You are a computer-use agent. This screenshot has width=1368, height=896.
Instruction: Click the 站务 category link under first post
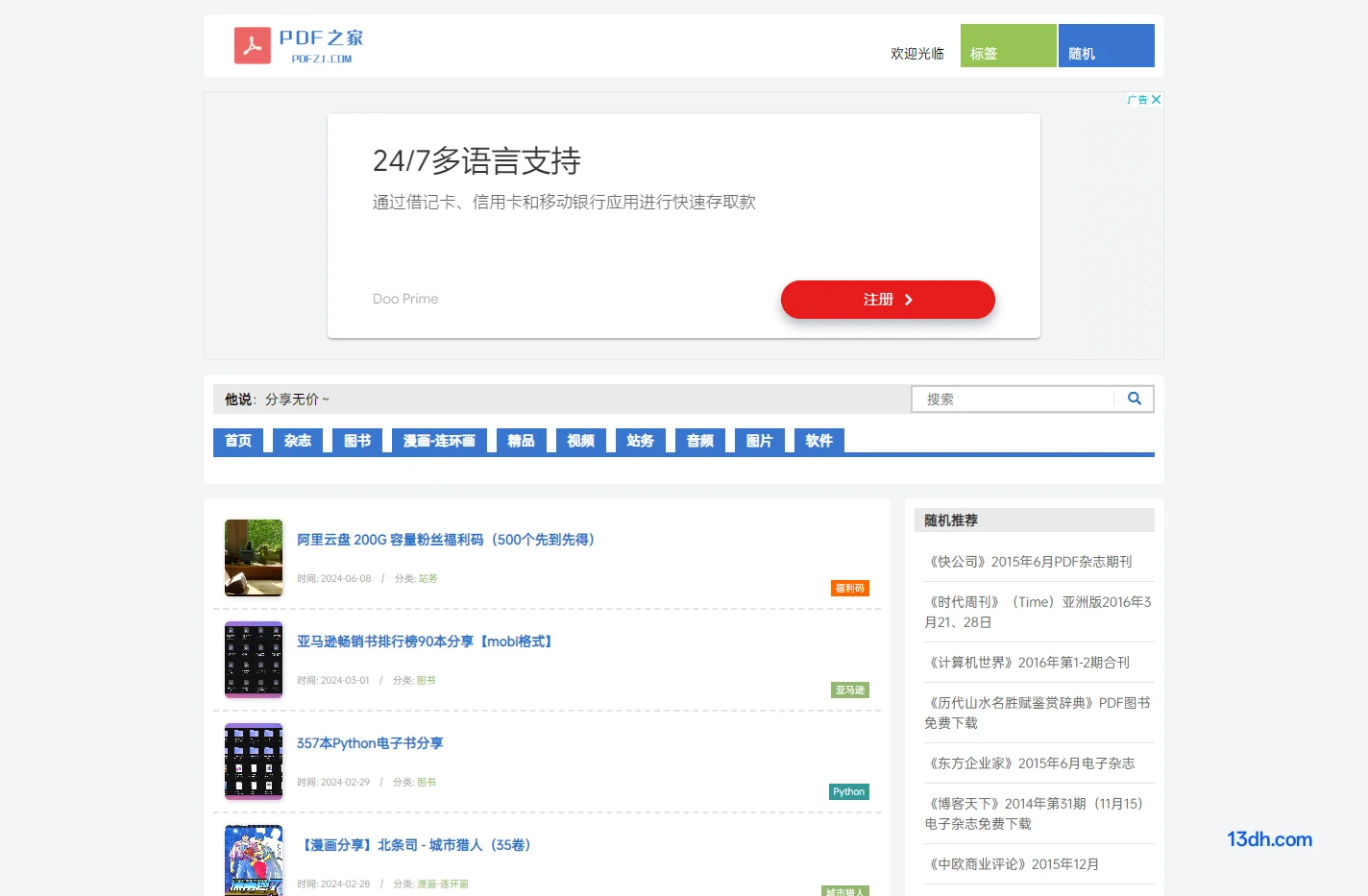click(428, 578)
